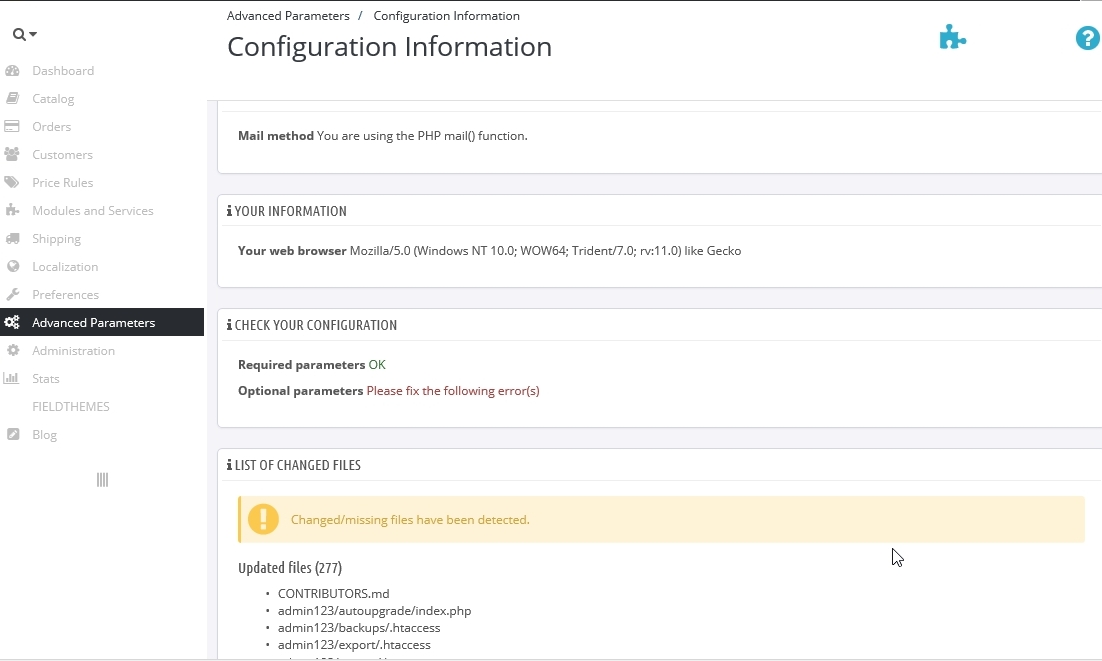Click the Dashboard sidebar icon
This screenshot has width=1102, height=661.
(x=12, y=71)
